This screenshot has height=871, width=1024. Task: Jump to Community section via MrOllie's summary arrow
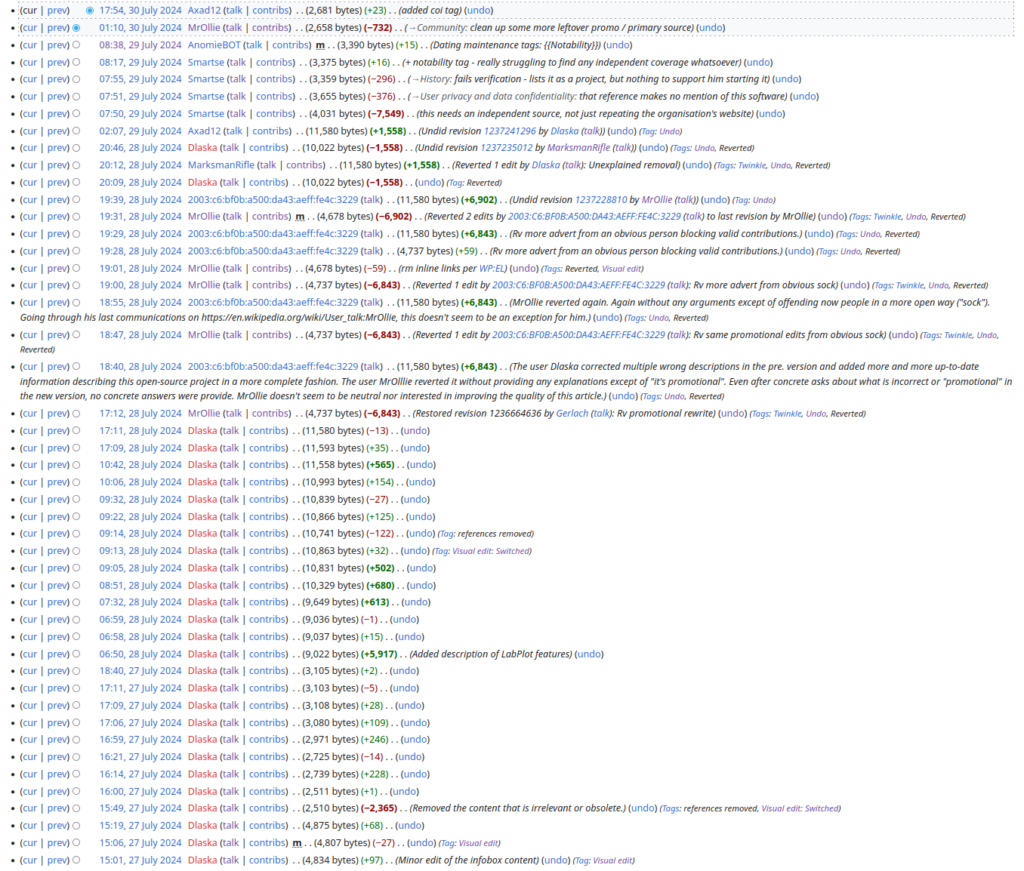[413, 28]
